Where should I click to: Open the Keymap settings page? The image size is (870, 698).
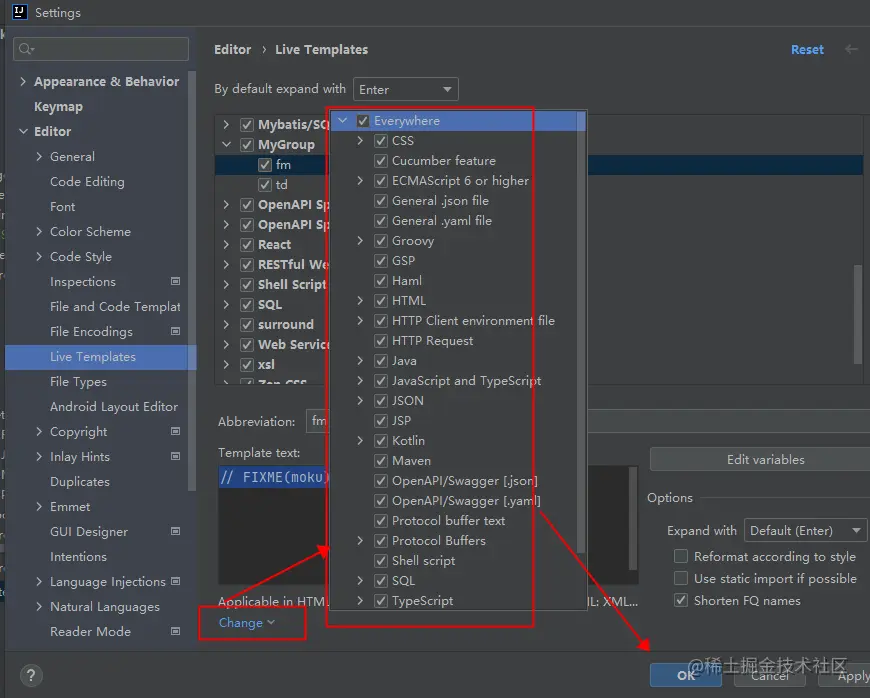click(x=58, y=107)
